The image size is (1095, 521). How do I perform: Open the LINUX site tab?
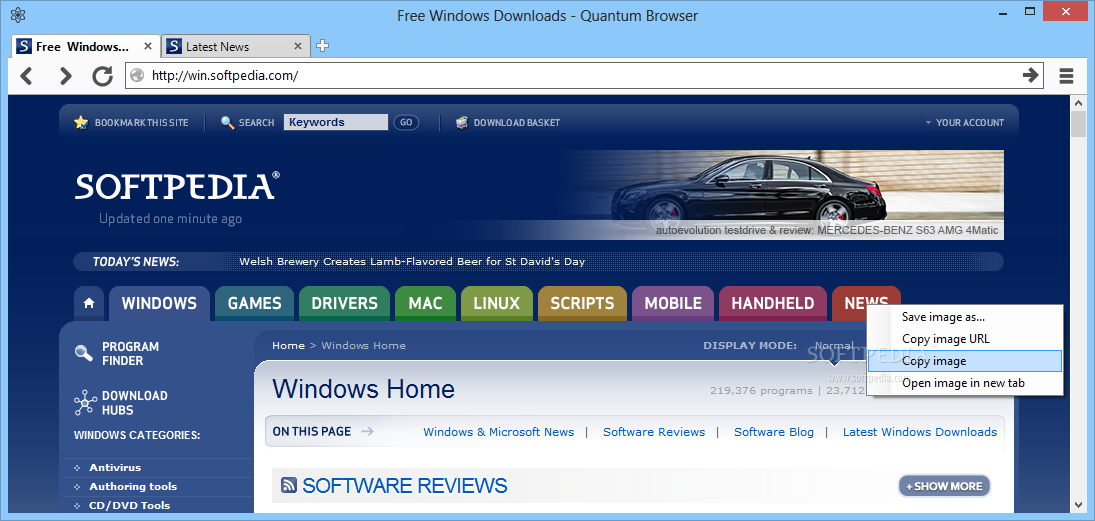pos(497,303)
